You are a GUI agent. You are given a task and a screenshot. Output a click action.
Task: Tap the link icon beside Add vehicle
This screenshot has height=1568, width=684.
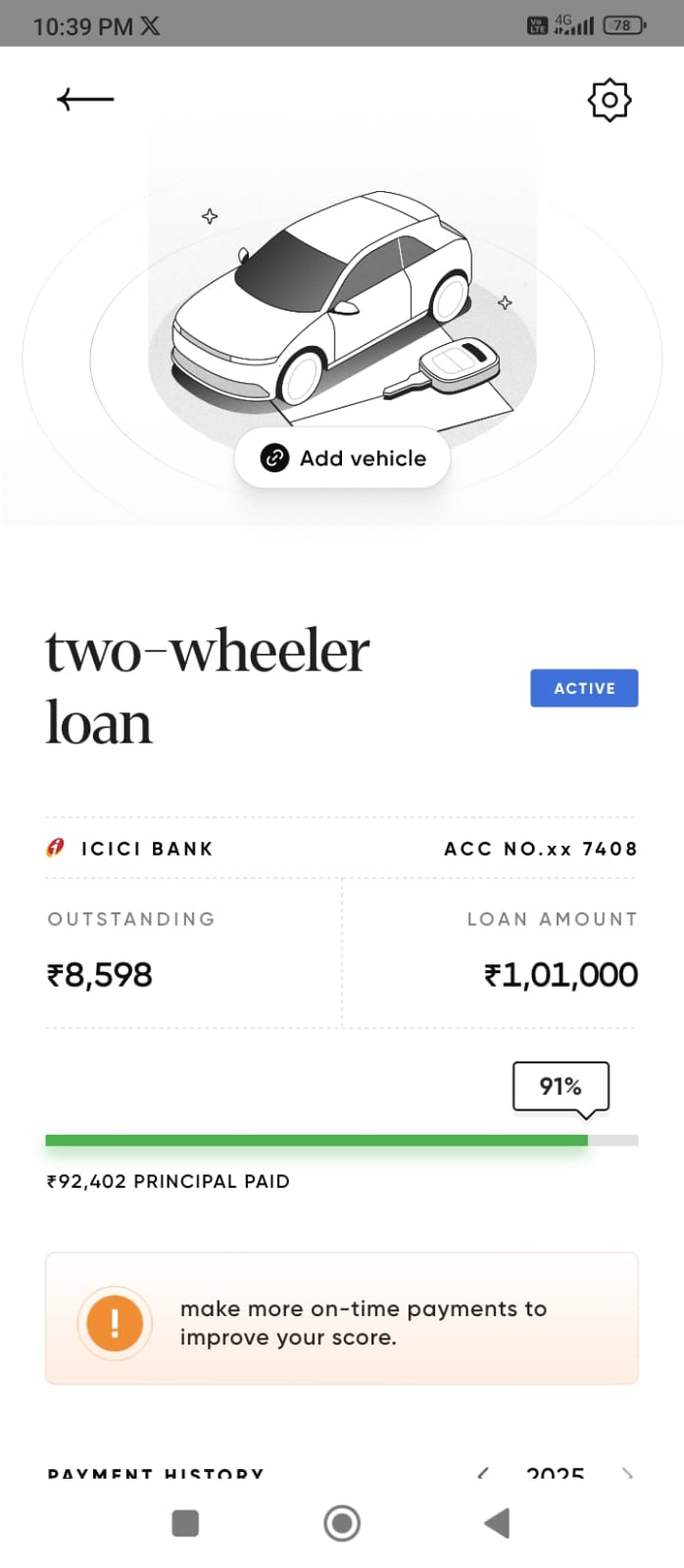pos(274,458)
